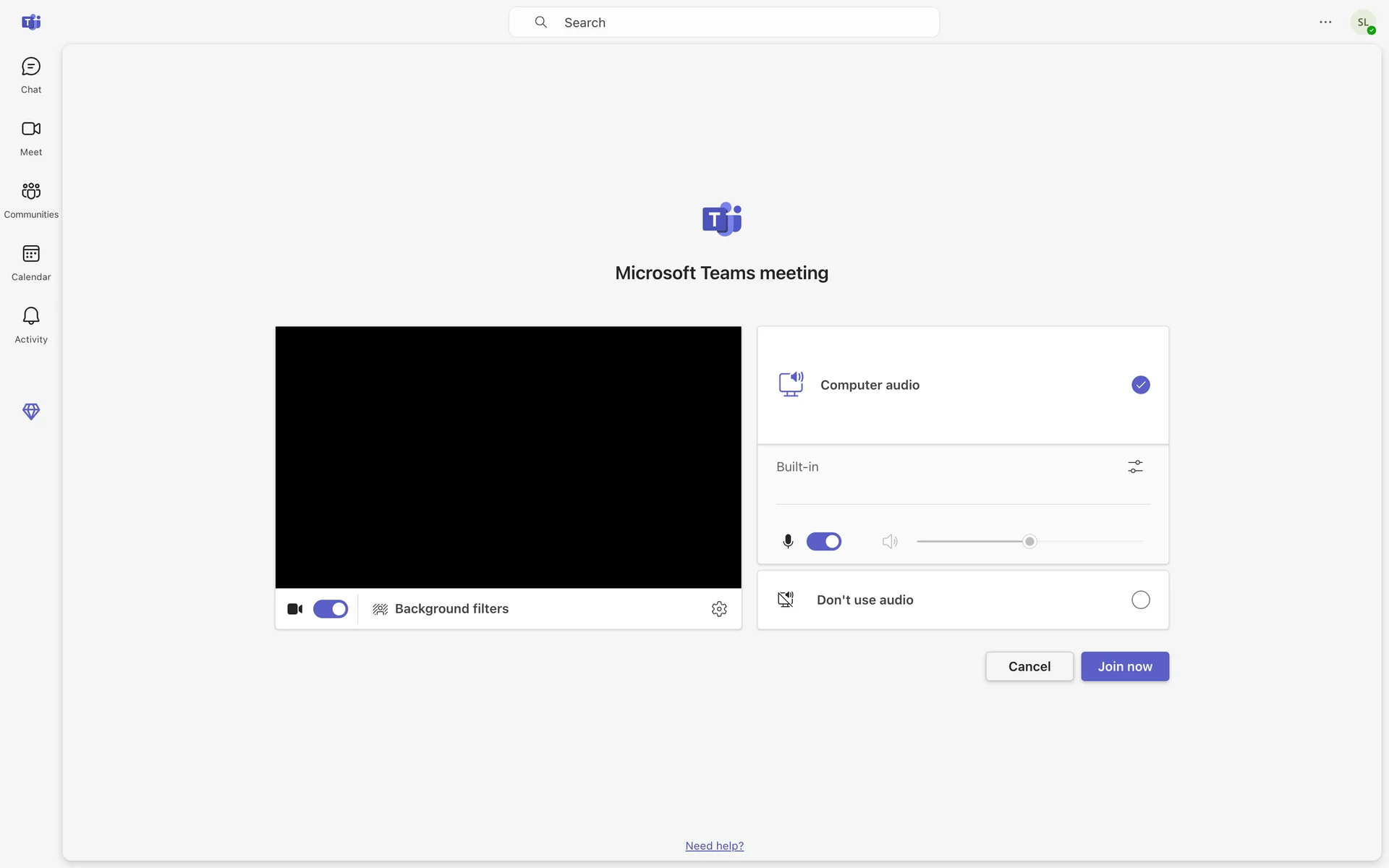The height and width of the screenshot is (868, 1389).
Task: Select the Computer audio option
Action: point(1140,385)
